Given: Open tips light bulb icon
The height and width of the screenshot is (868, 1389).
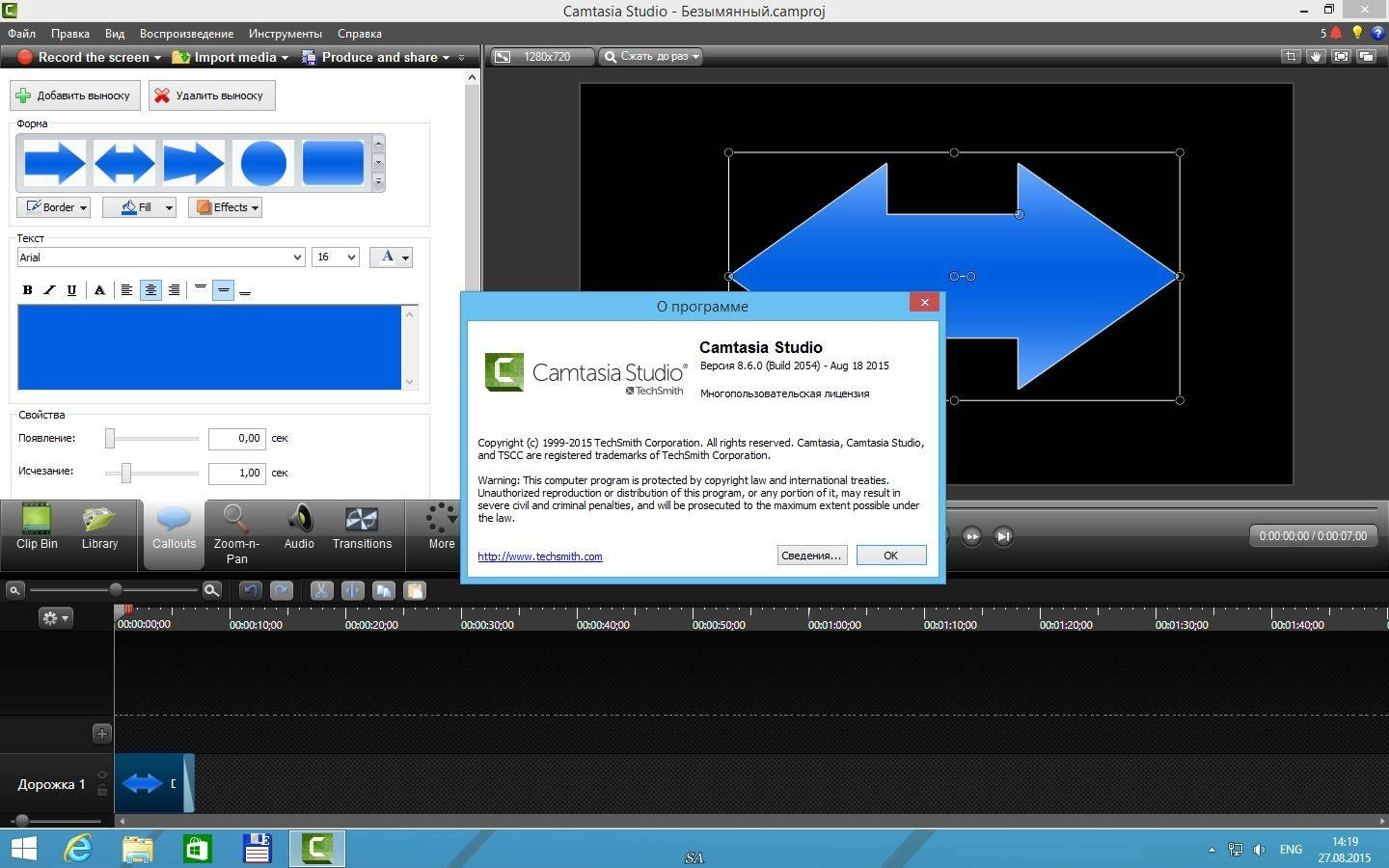Looking at the screenshot, I should point(1357,33).
